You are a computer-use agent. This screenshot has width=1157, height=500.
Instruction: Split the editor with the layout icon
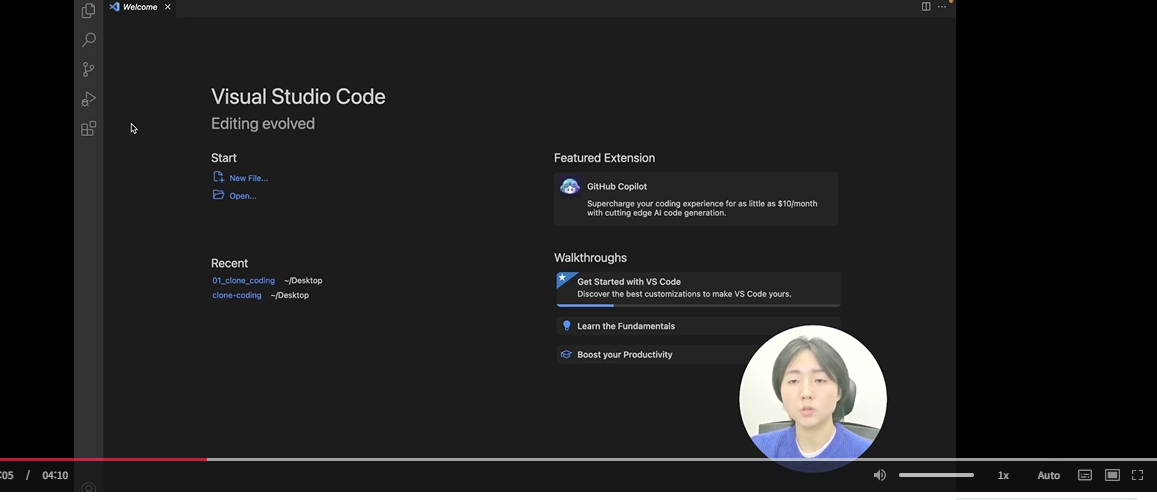[x=926, y=7]
